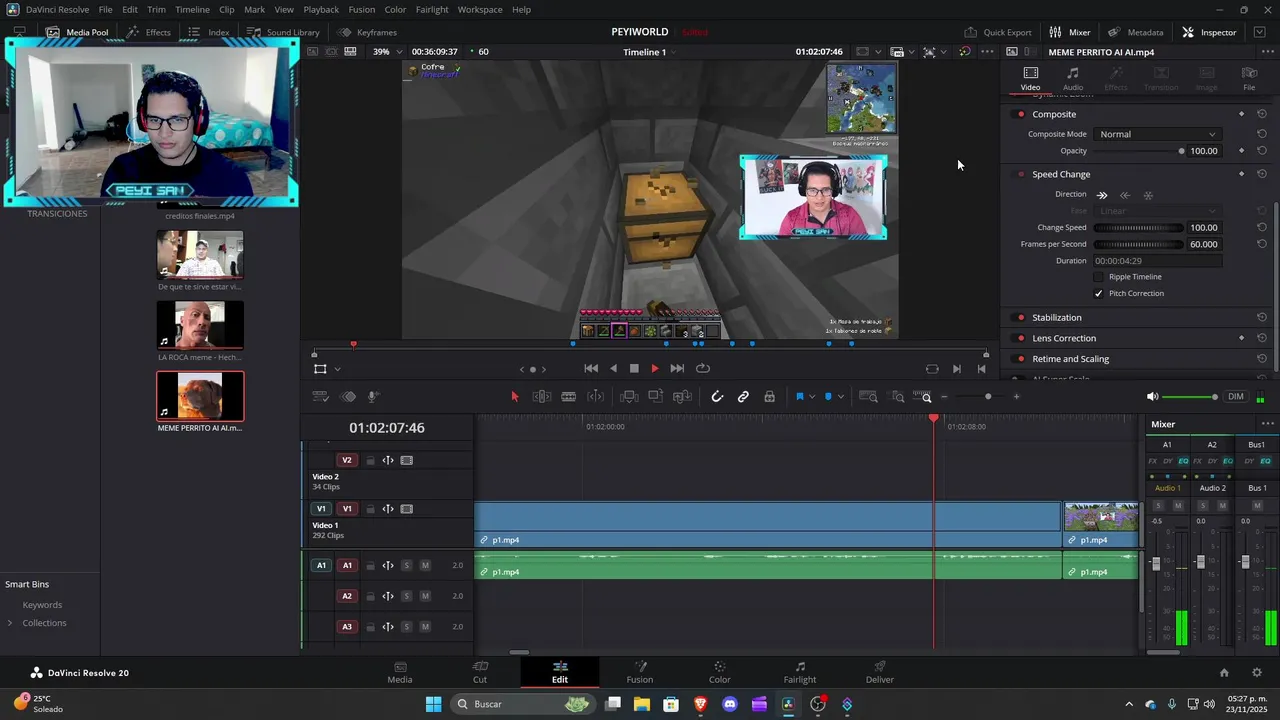Click the blue flag icon

pos(800,397)
